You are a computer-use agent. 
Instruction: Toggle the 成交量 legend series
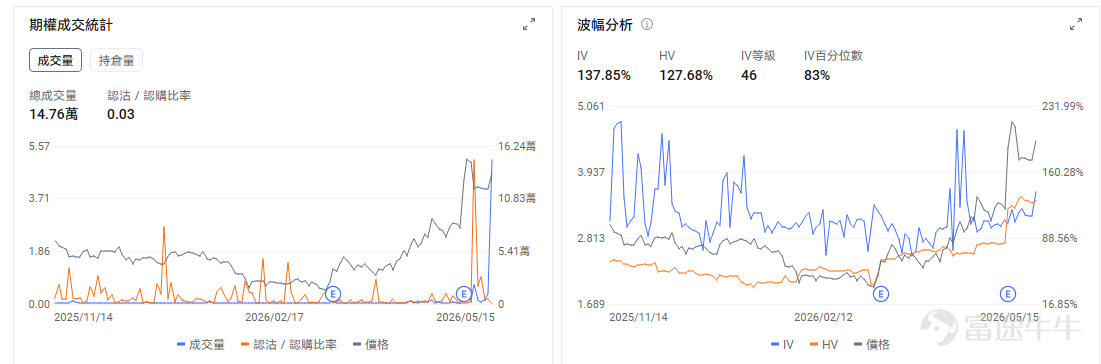click(201, 344)
